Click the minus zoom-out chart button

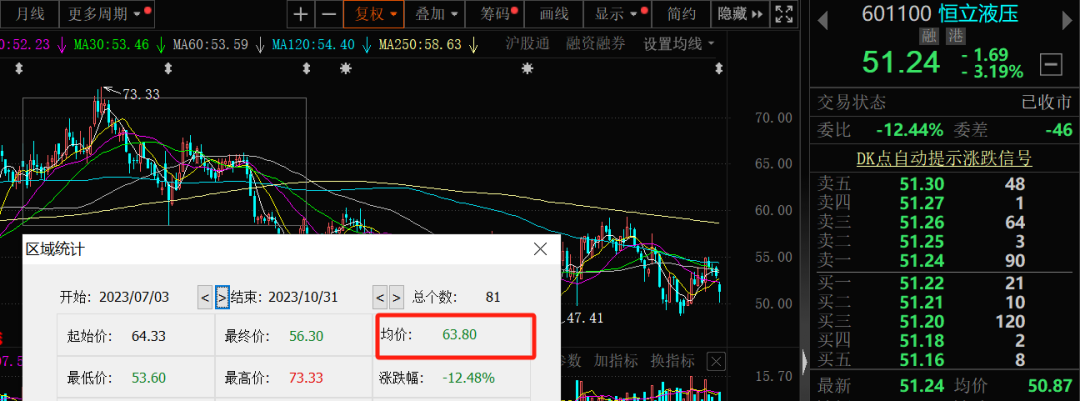tap(328, 14)
